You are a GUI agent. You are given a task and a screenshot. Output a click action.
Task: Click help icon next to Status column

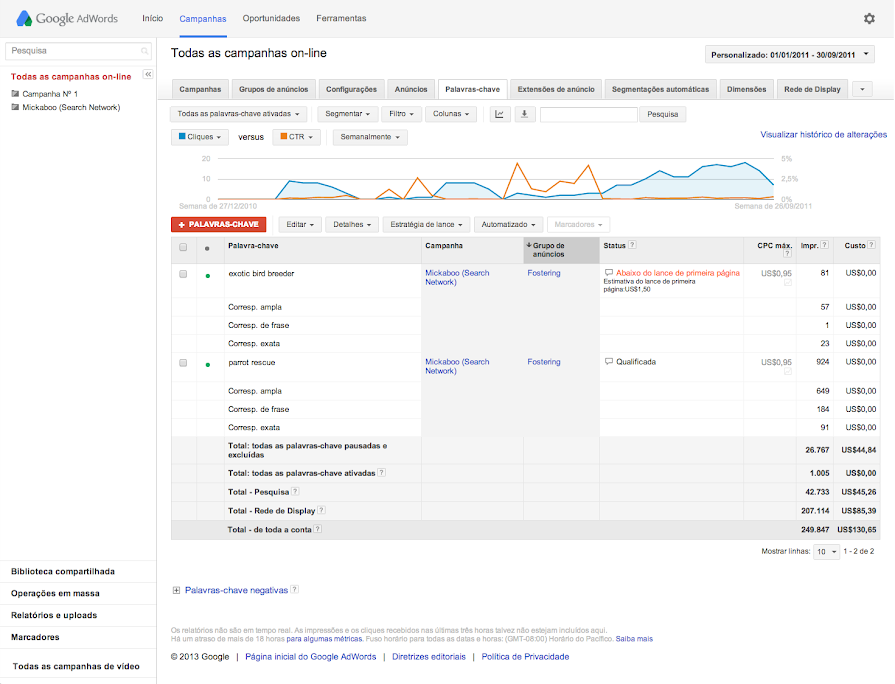tap(632, 245)
